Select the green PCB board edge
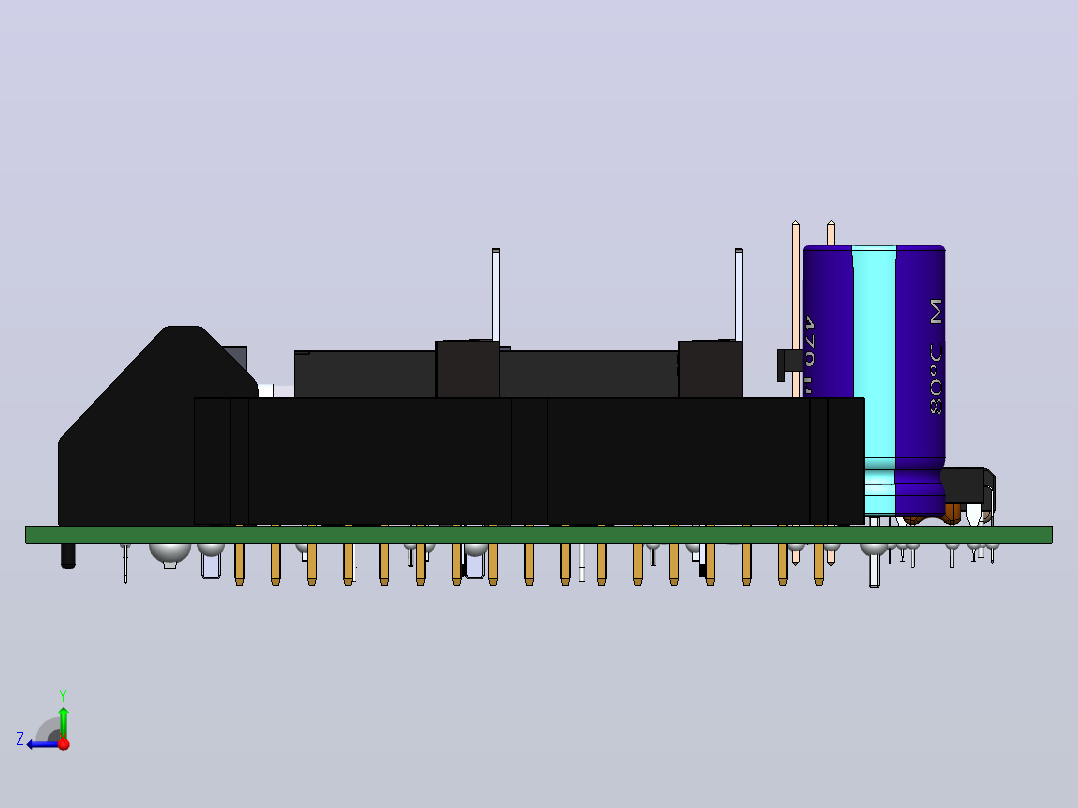 [538, 535]
